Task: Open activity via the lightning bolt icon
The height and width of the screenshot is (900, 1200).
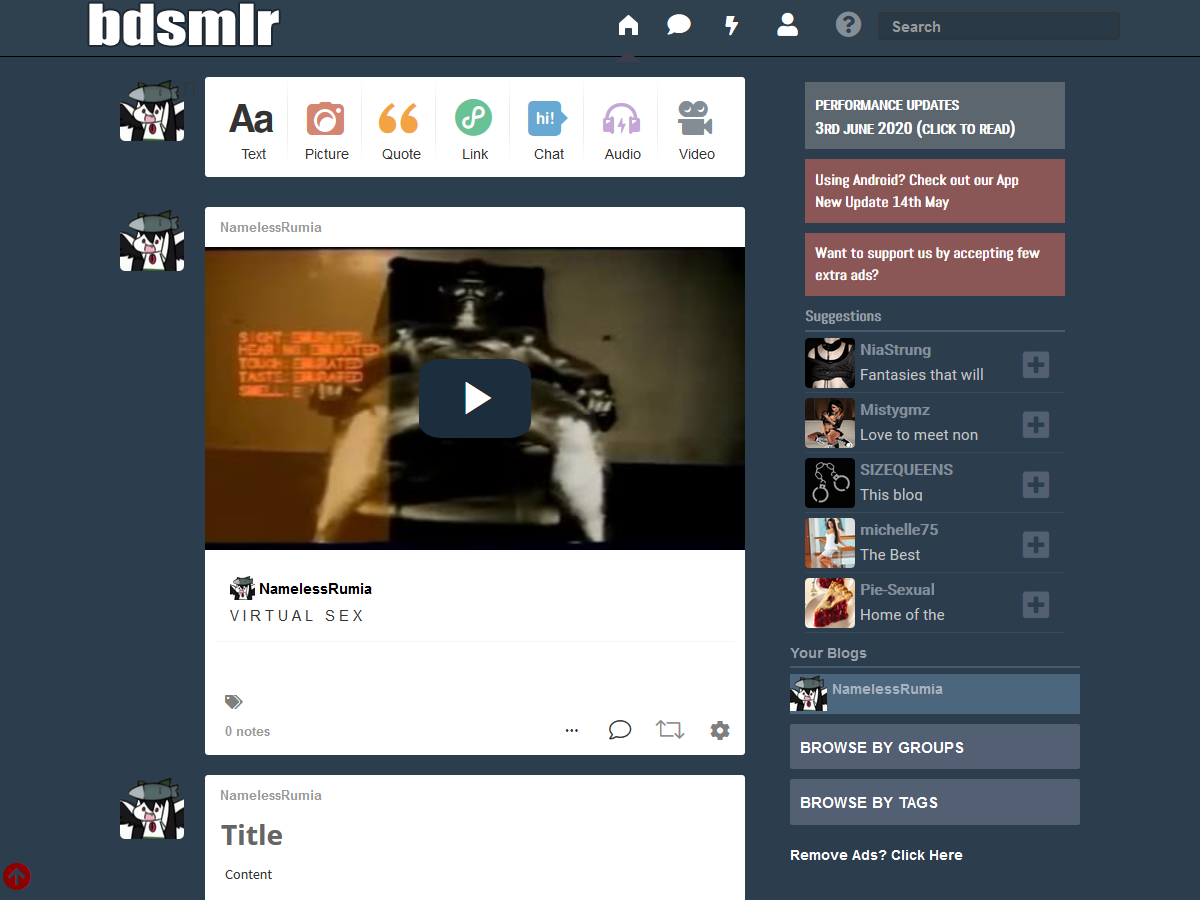Action: click(x=732, y=26)
